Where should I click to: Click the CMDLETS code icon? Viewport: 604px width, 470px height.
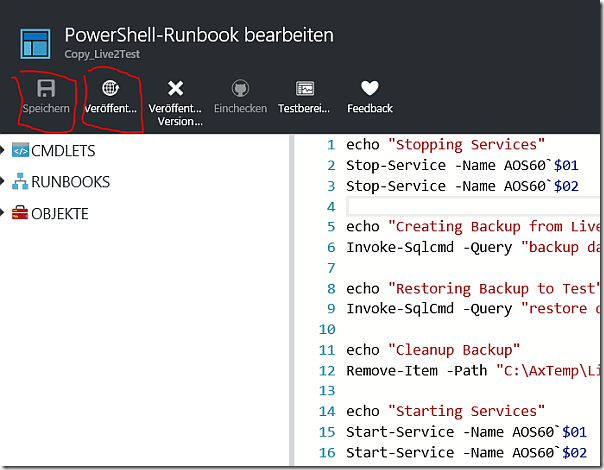(20, 150)
